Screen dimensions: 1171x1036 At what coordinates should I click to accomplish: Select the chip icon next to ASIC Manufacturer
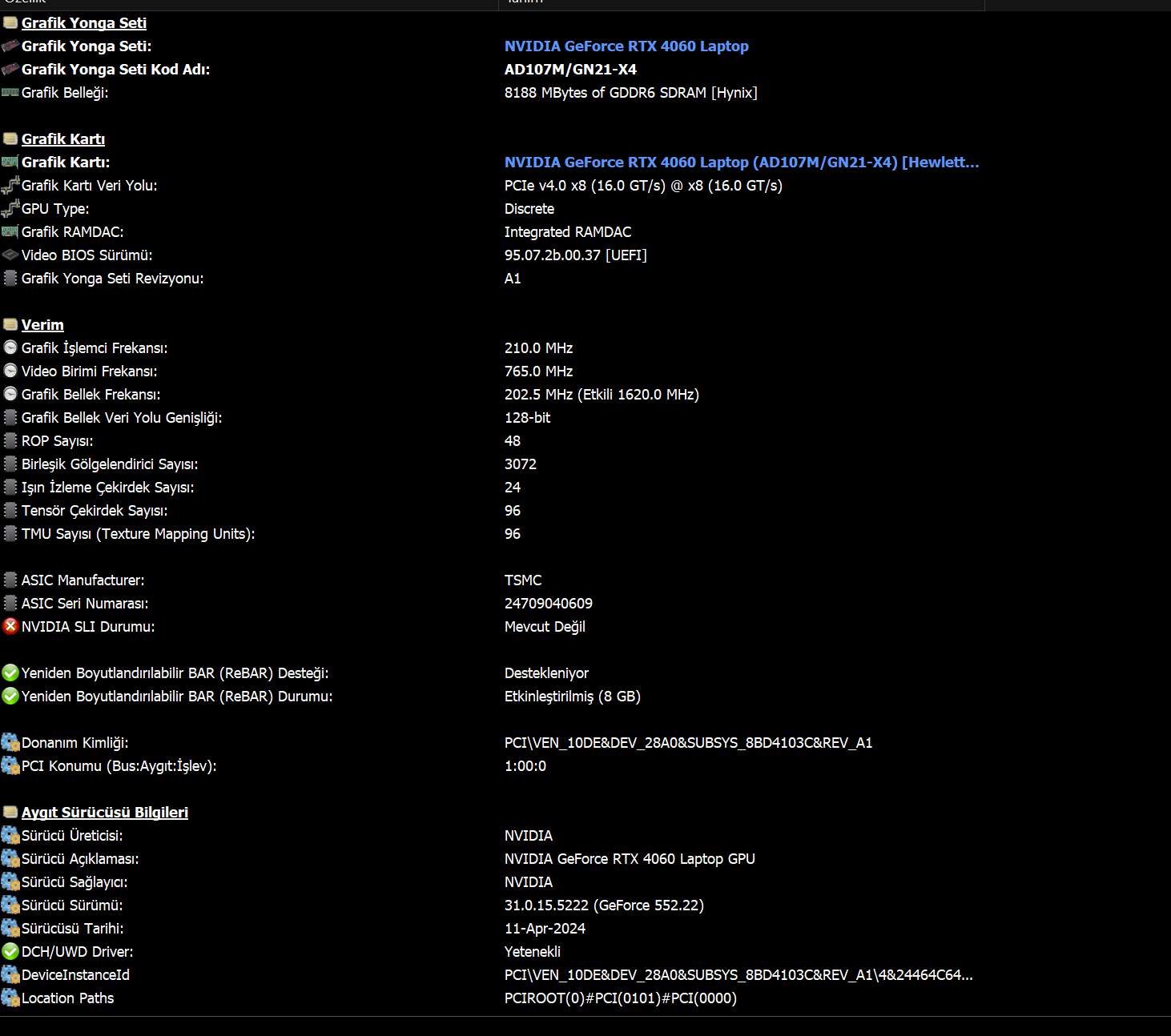tap(10, 580)
